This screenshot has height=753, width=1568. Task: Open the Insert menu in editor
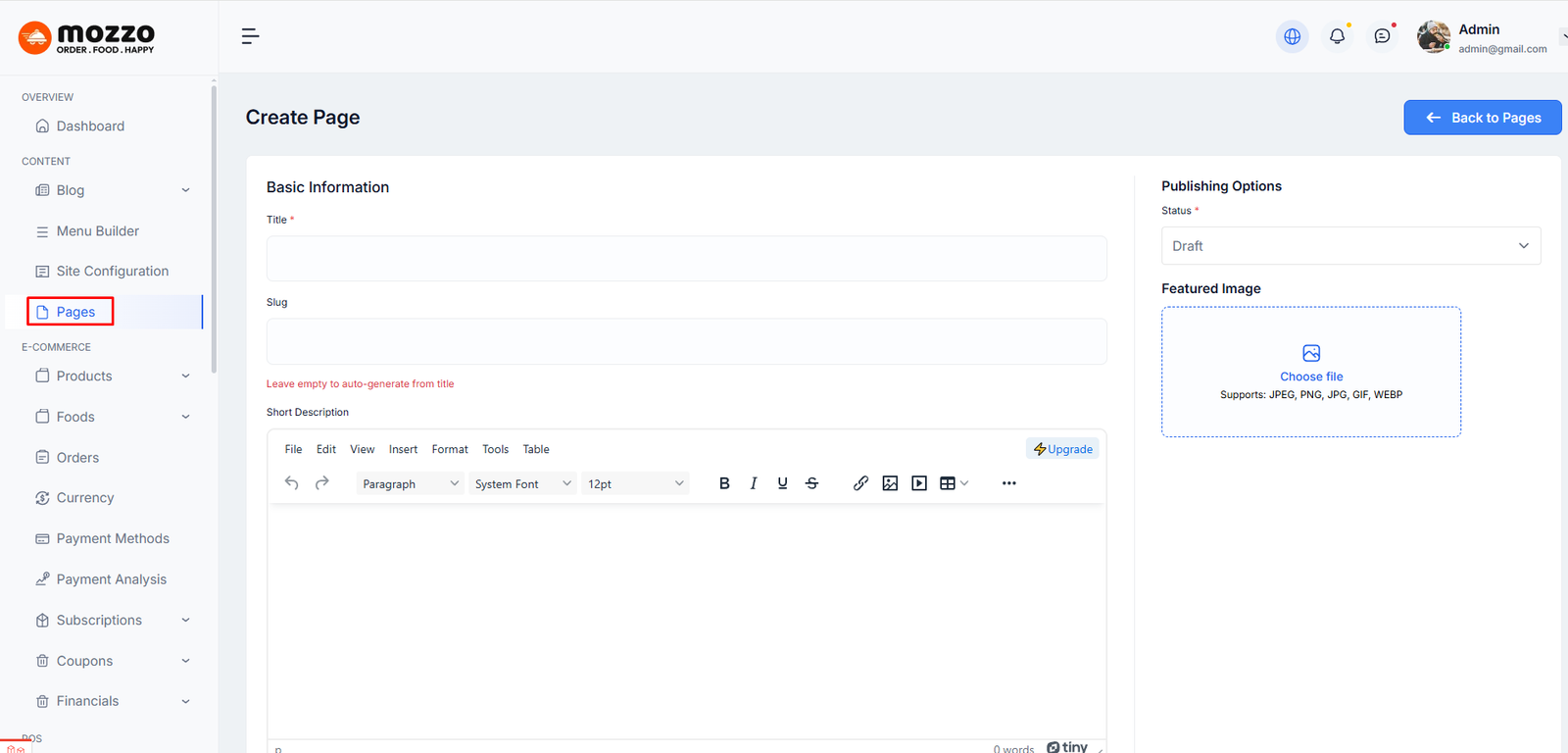(403, 449)
